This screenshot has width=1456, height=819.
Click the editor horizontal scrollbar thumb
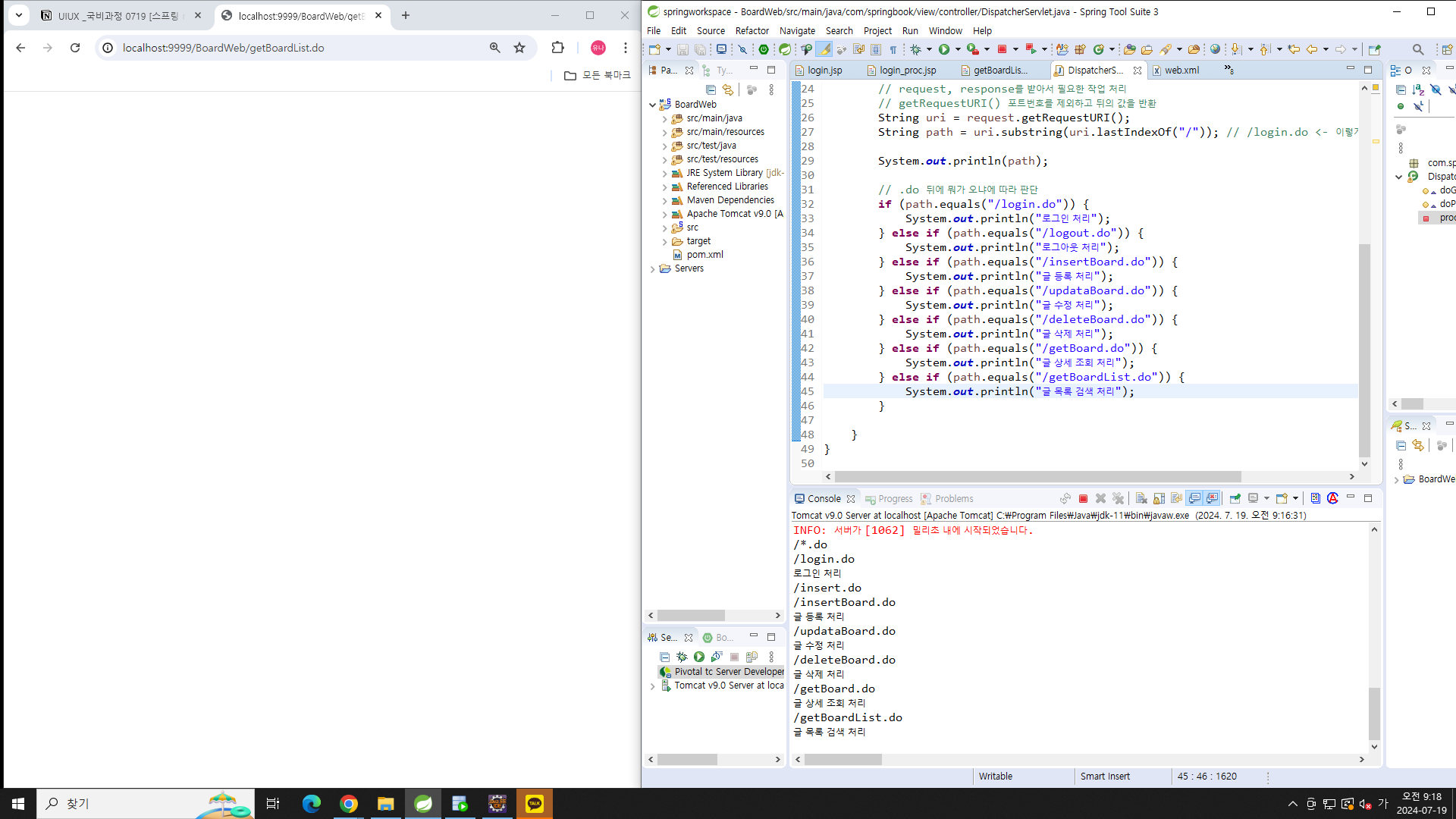1037,476
